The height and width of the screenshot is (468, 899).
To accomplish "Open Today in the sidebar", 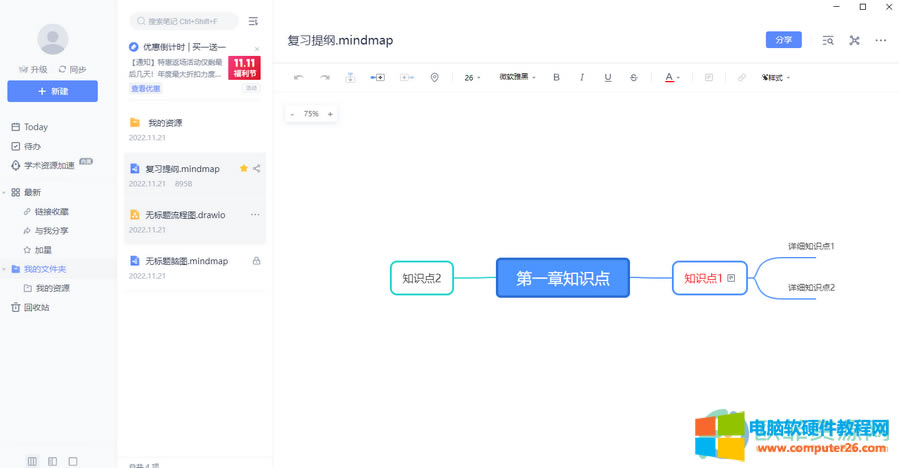I will pyautogui.click(x=36, y=127).
